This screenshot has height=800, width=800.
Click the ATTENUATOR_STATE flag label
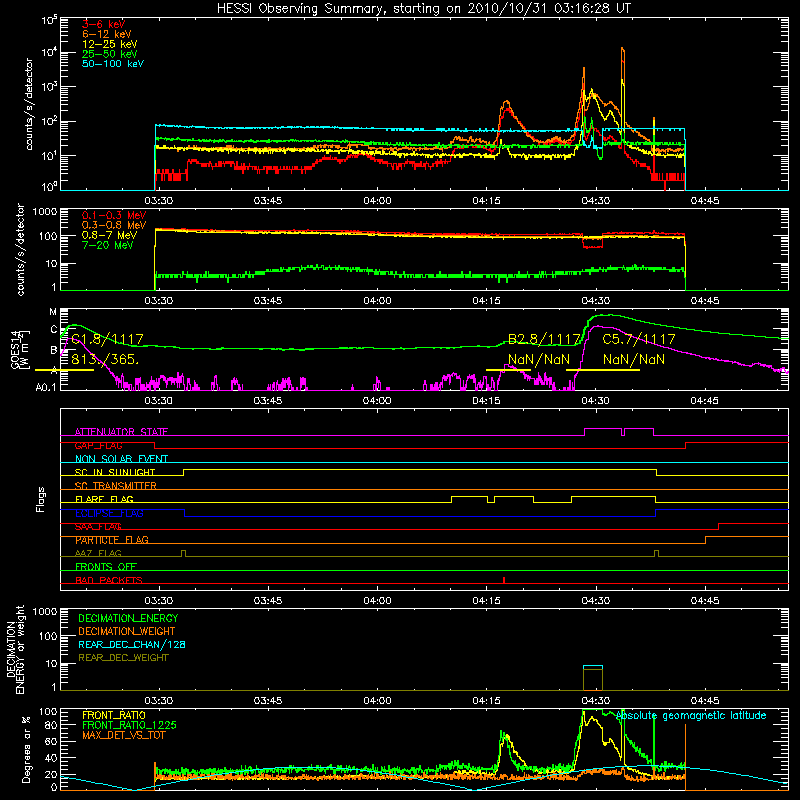pos(121,432)
